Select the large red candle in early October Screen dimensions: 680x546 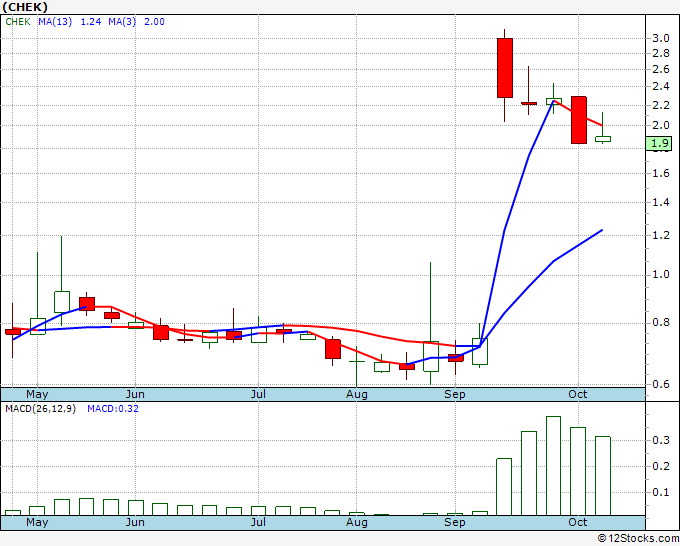[x=578, y=120]
